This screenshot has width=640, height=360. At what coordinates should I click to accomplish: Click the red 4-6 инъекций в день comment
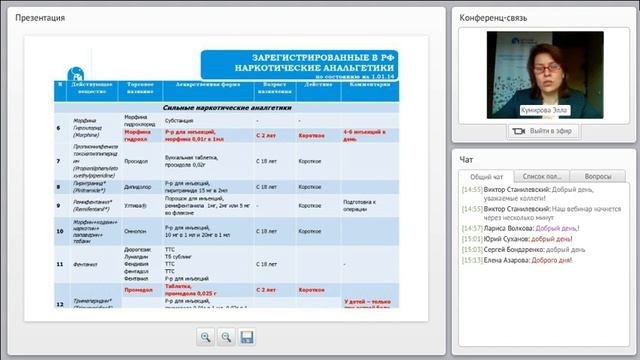pyautogui.click(x=364, y=136)
